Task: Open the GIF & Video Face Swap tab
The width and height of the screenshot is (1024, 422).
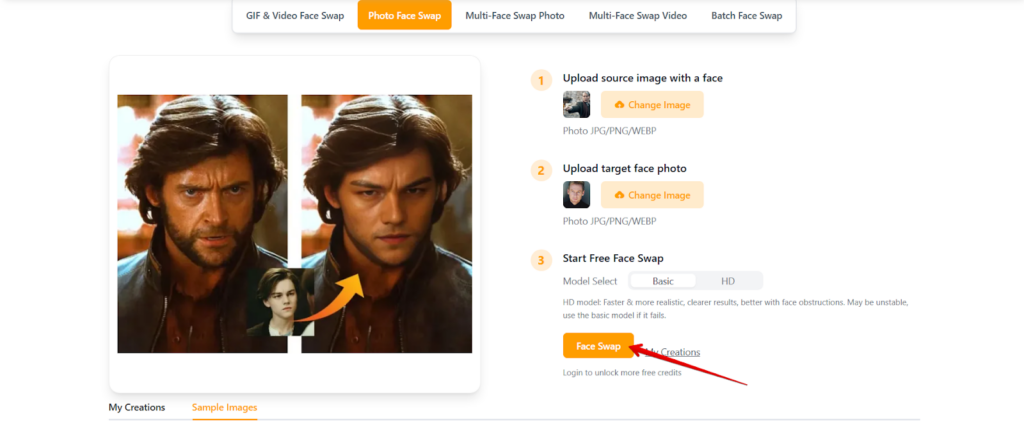Action: pyautogui.click(x=295, y=16)
